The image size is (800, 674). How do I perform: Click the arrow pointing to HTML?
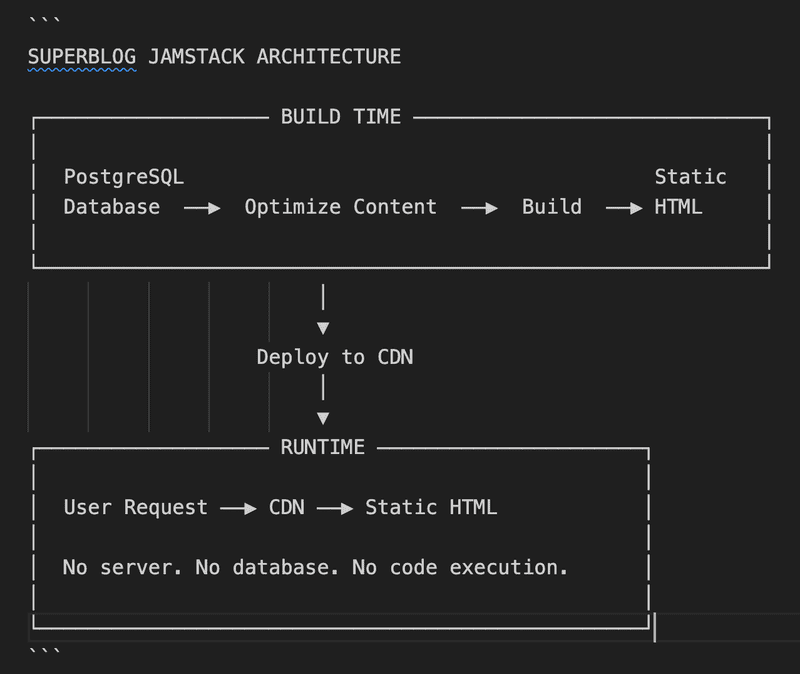coord(624,208)
